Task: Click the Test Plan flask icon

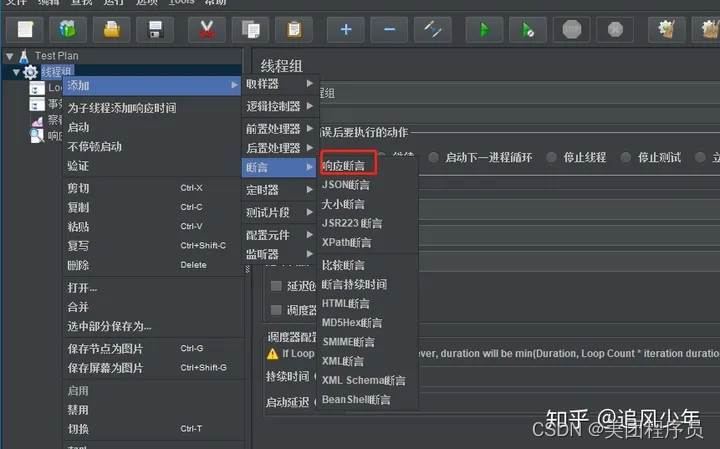Action: click(24, 56)
